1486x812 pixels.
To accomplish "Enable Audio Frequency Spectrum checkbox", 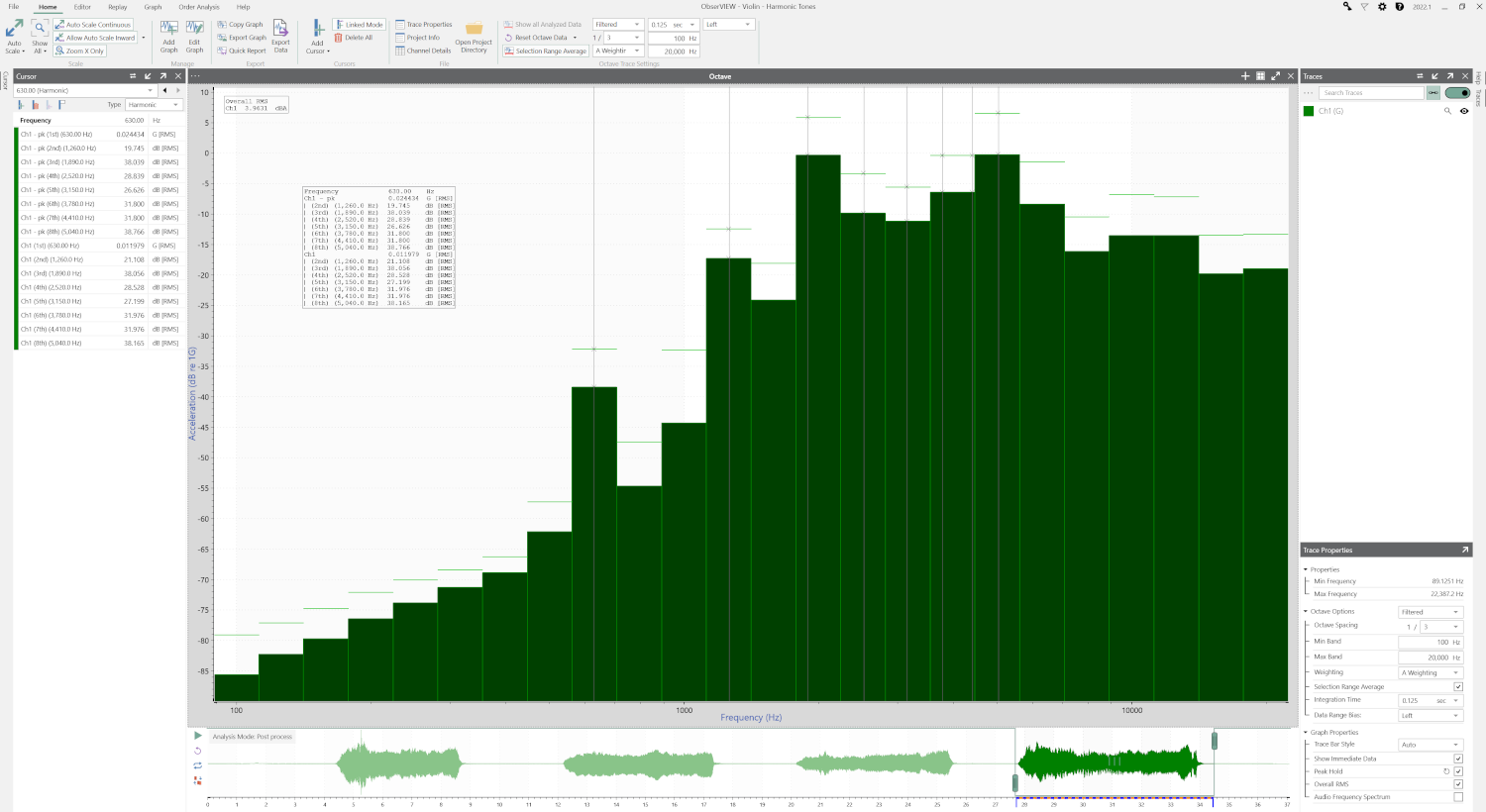I will tap(1458, 797).
